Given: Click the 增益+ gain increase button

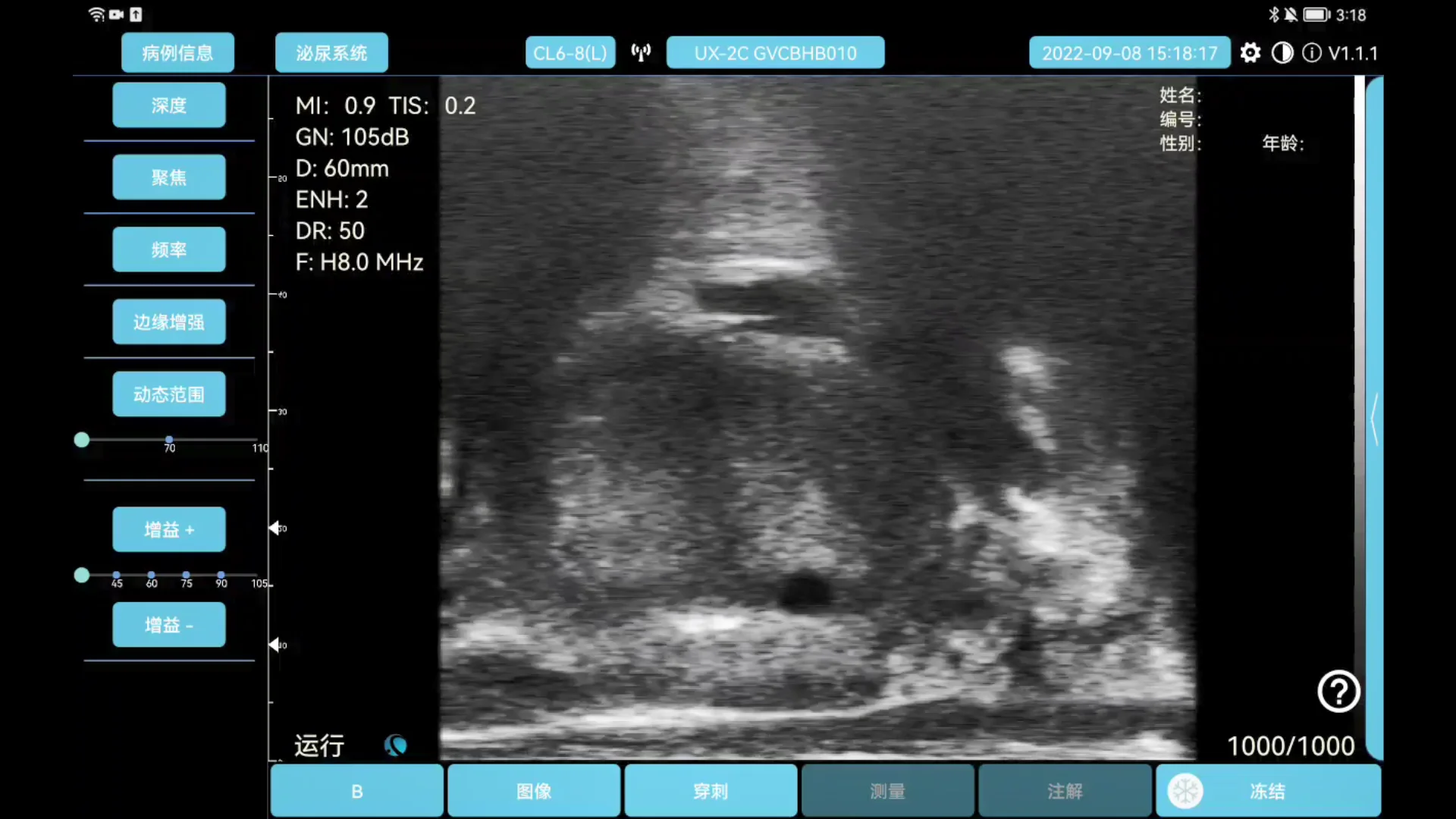Looking at the screenshot, I should pyautogui.click(x=168, y=529).
